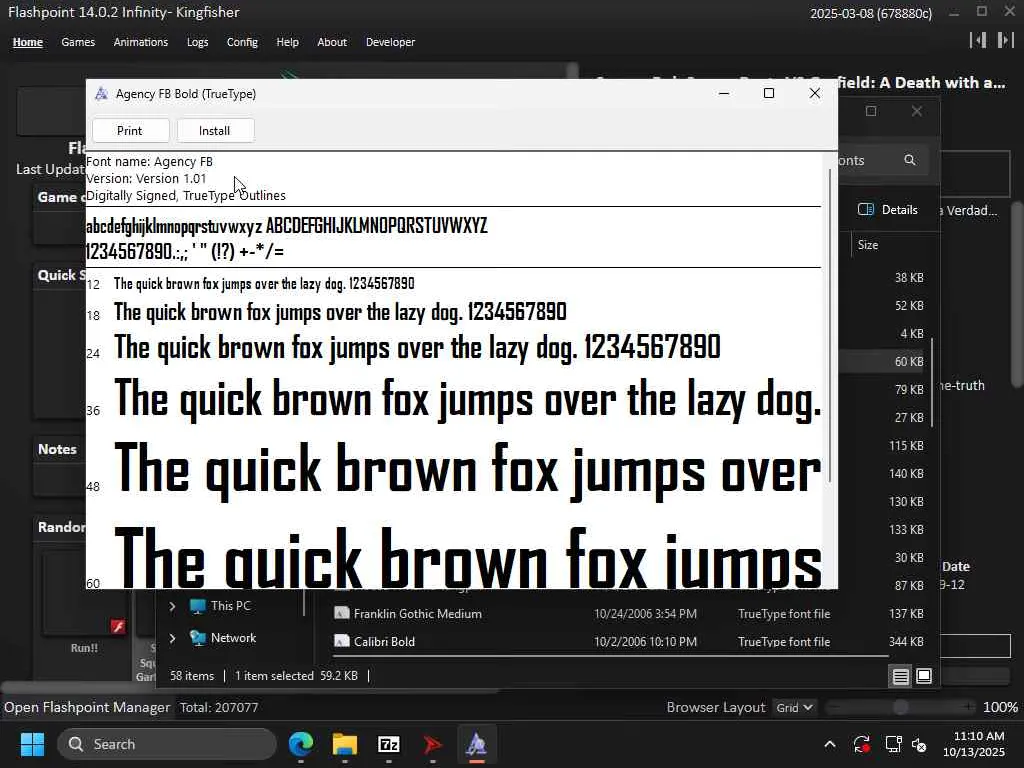This screenshot has width=1024, height=768.
Task: Click the font viewer vertical scrollbar
Action: [830, 325]
